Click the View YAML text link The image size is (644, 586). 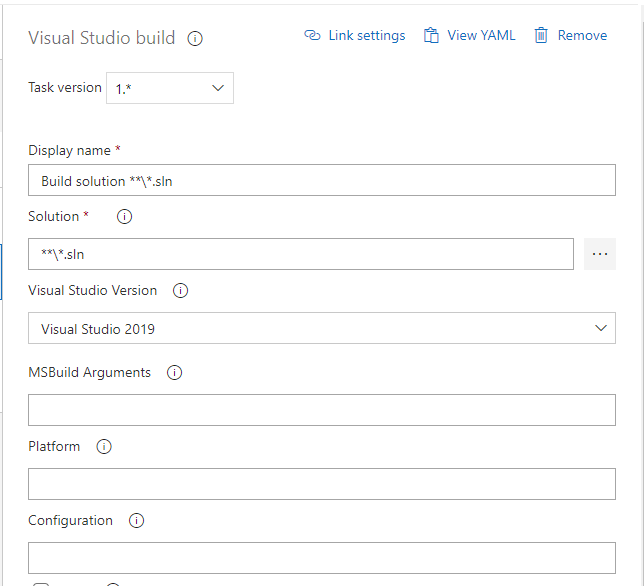(x=481, y=35)
